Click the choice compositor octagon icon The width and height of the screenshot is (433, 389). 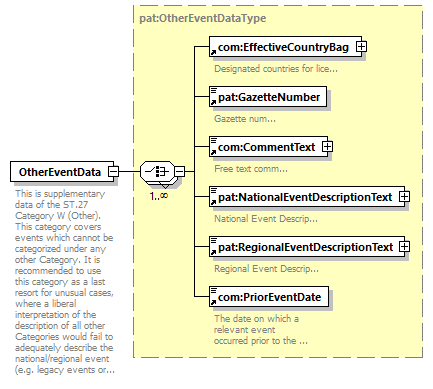coord(157,172)
